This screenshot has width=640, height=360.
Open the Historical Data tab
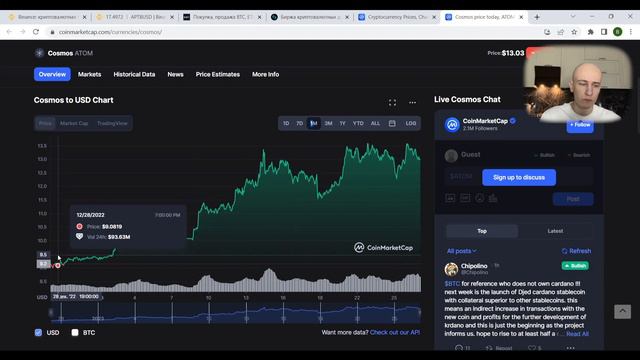[x=134, y=74]
